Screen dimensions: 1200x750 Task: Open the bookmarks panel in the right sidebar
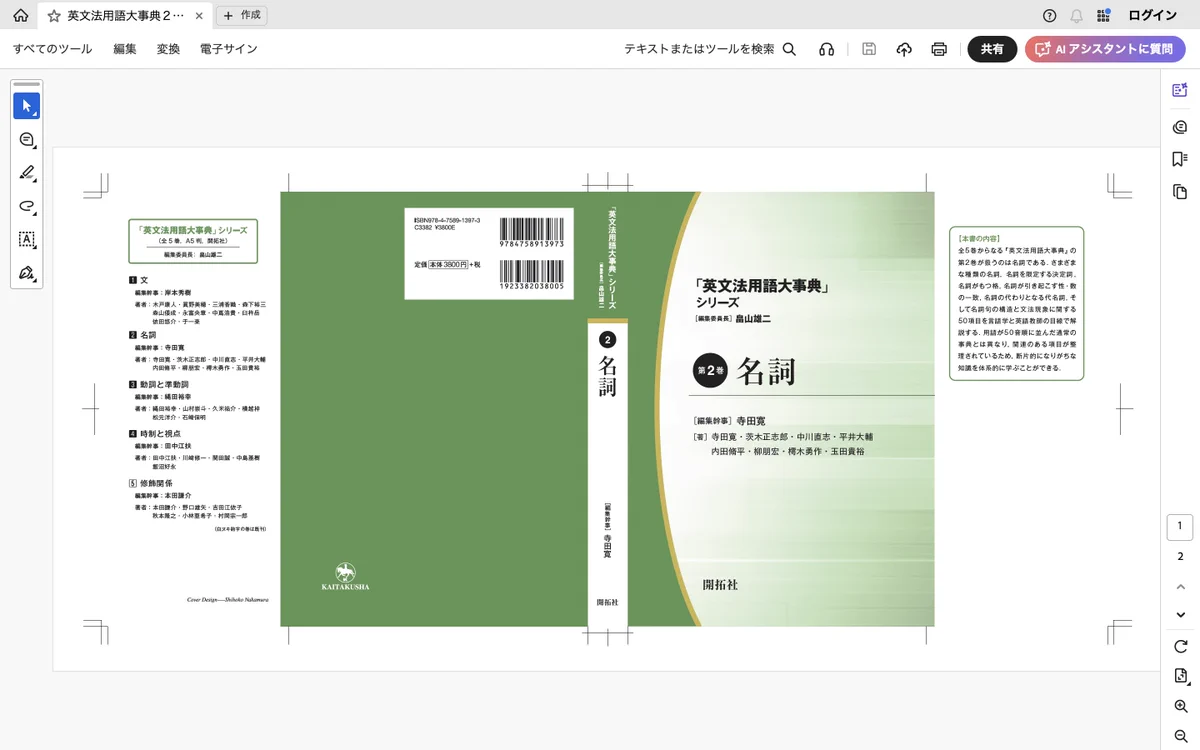point(1180,159)
